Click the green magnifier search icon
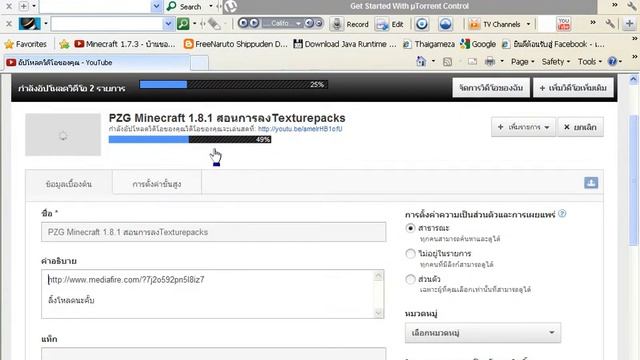640x360 pixels. pyautogui.click(x=183, y=24)
